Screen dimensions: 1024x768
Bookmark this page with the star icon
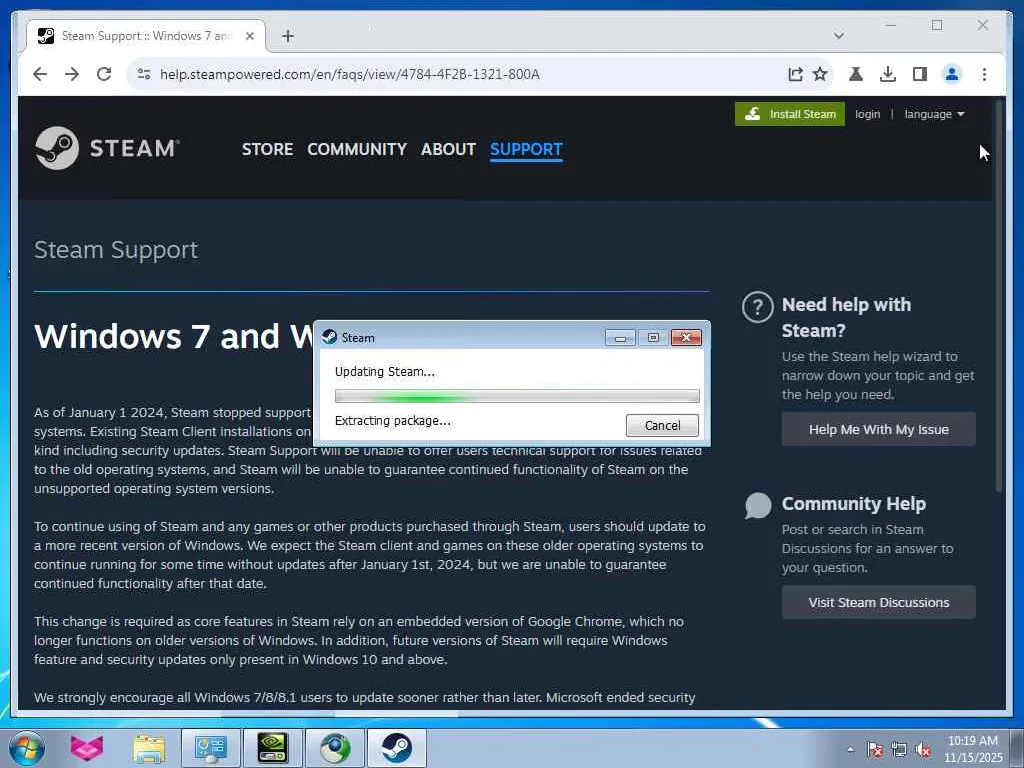[820, 74]
